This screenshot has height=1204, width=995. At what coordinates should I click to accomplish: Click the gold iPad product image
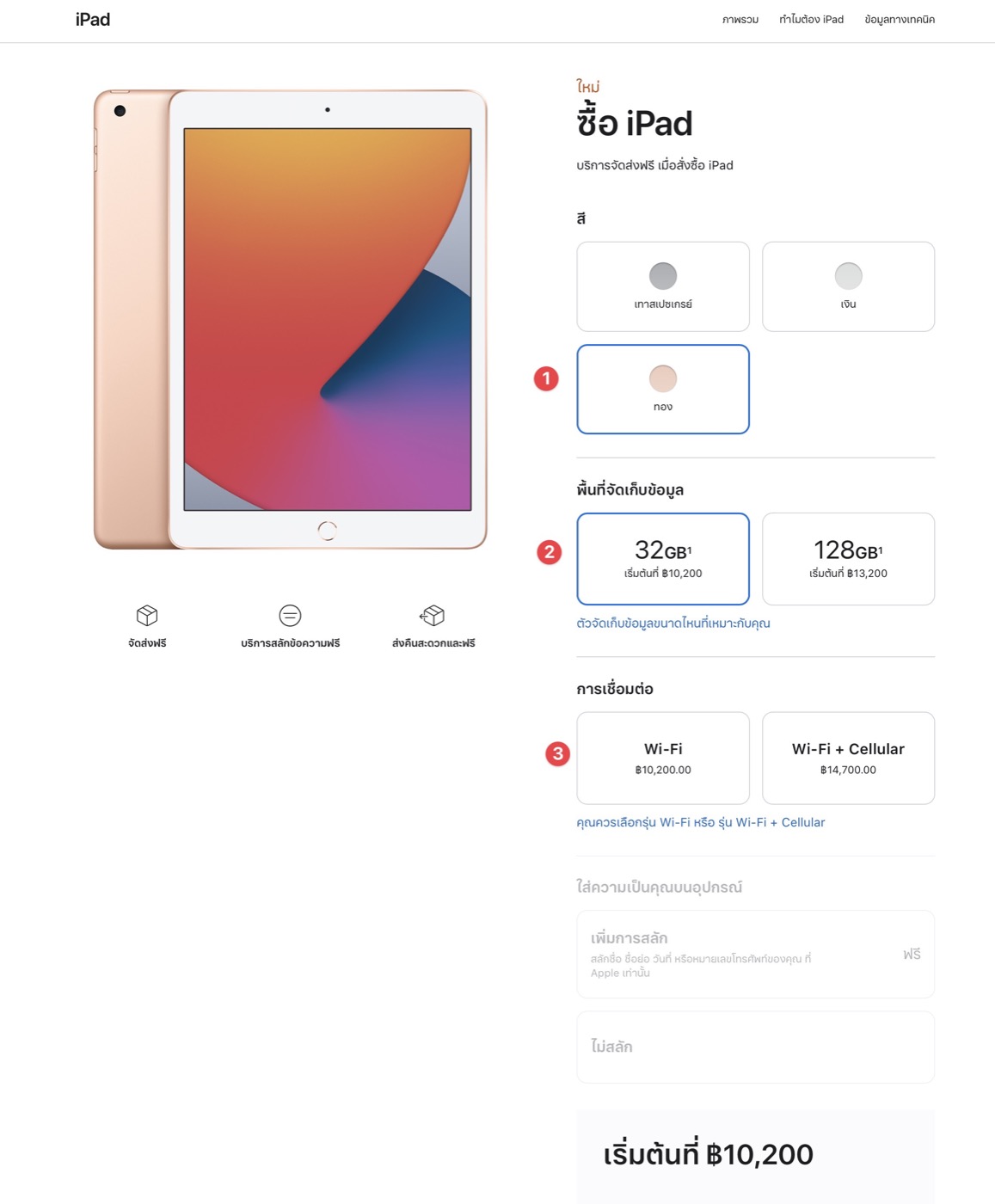(x=291, y=319)
